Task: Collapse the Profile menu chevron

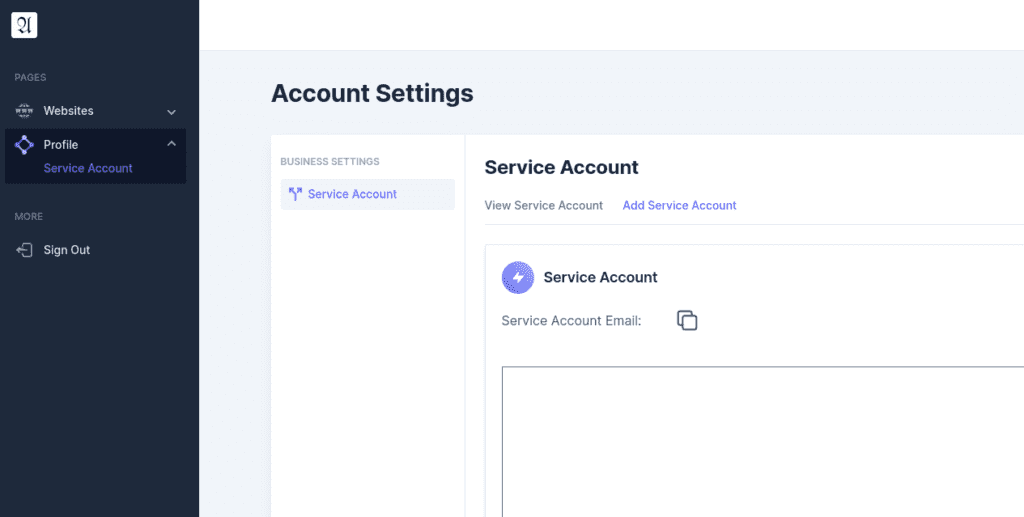Action: coord(171,144)
